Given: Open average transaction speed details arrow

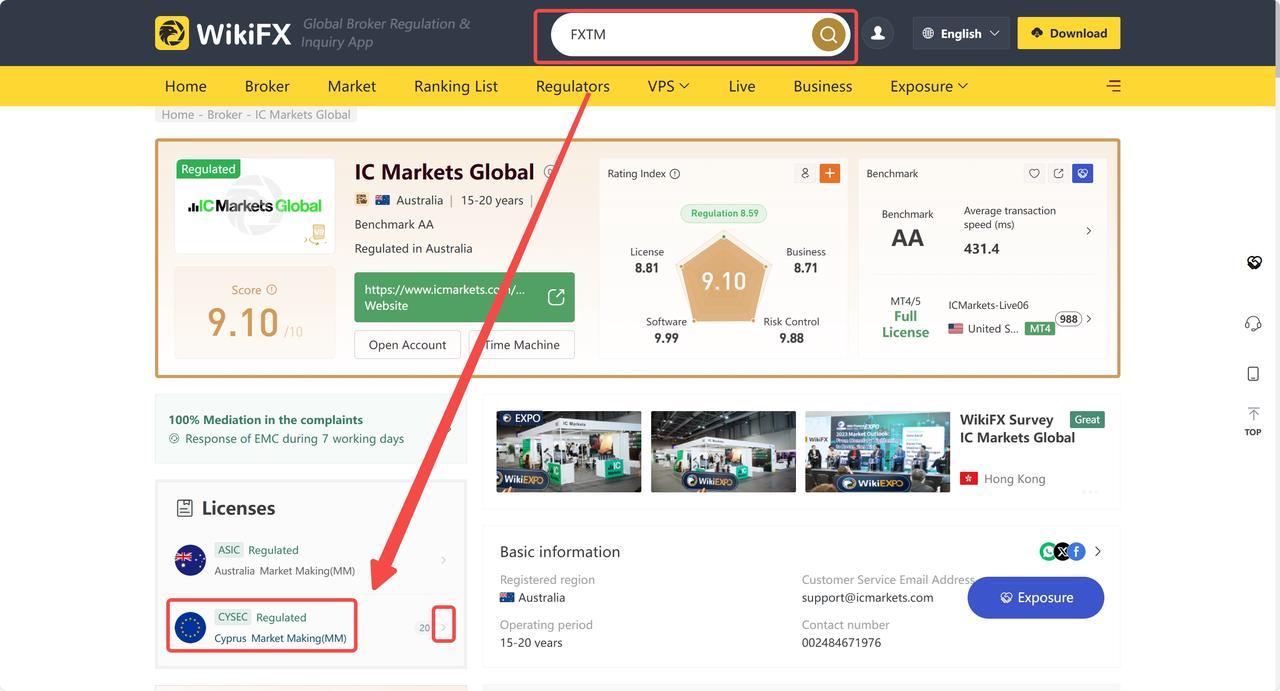Looking at the screenshot, I should 1089,231.
